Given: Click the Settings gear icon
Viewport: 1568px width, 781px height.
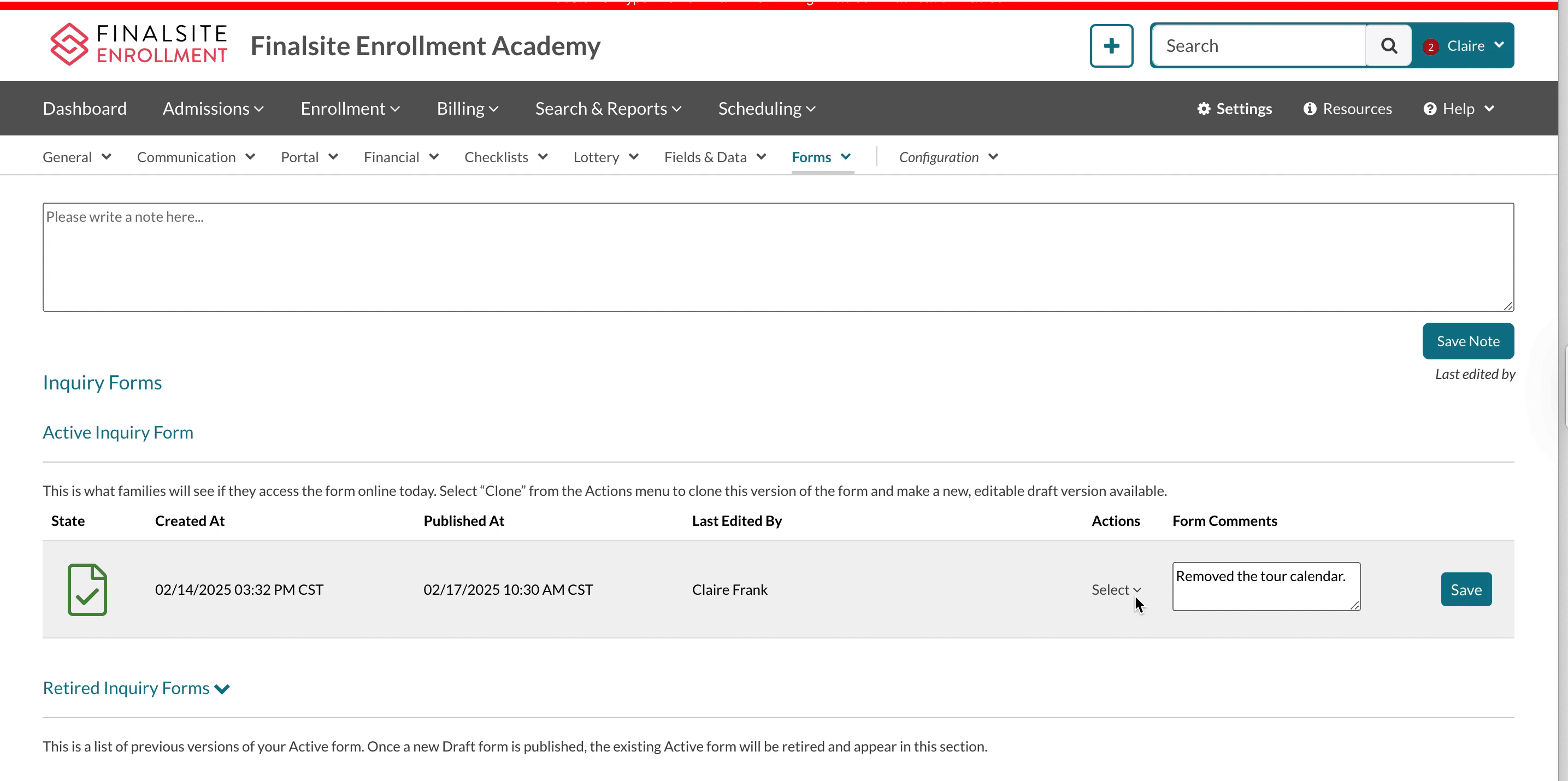Looking at the screenshot, I should coord(1204,108).
